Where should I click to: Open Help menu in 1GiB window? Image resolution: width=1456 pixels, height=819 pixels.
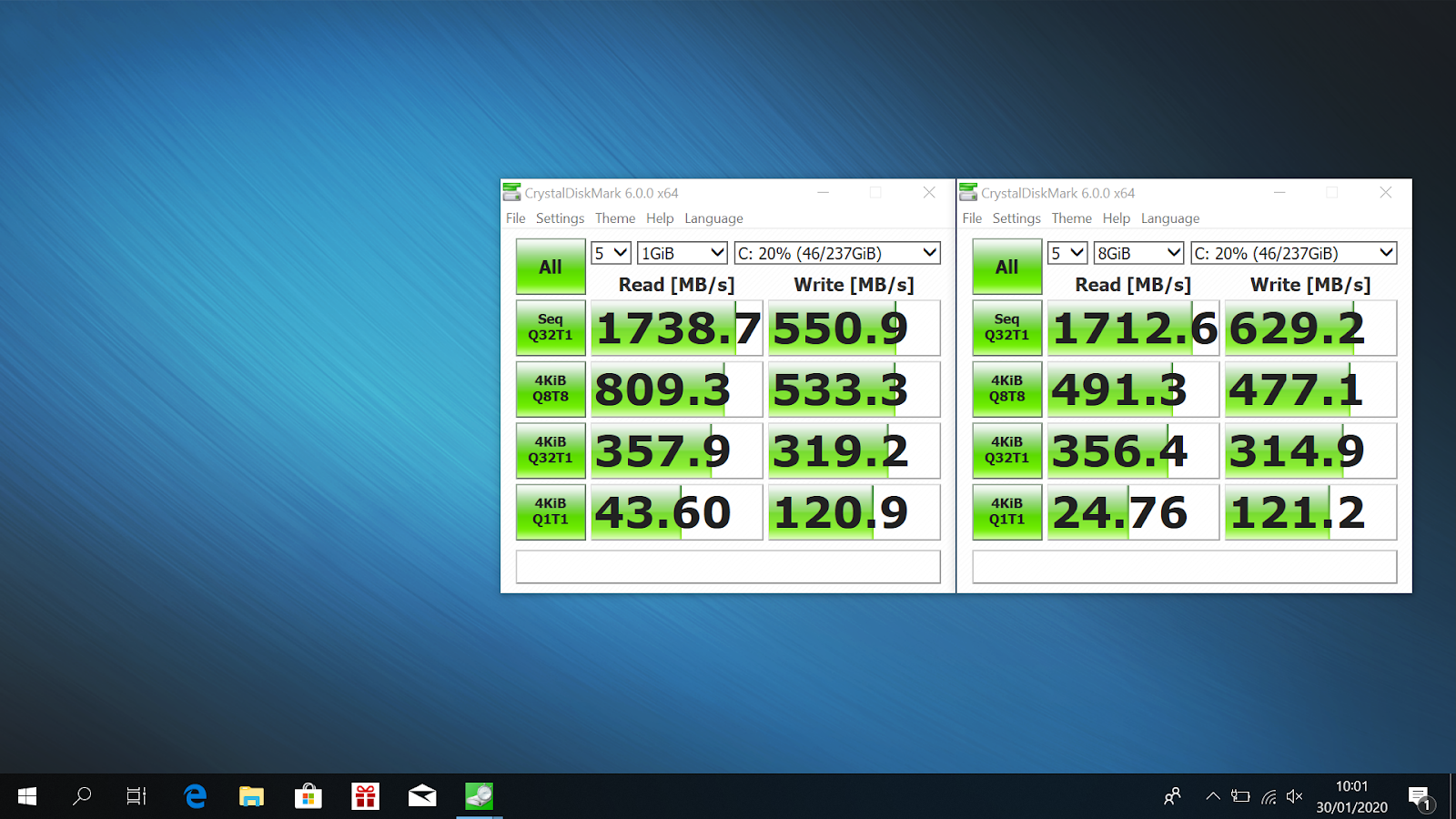(660, 218)
